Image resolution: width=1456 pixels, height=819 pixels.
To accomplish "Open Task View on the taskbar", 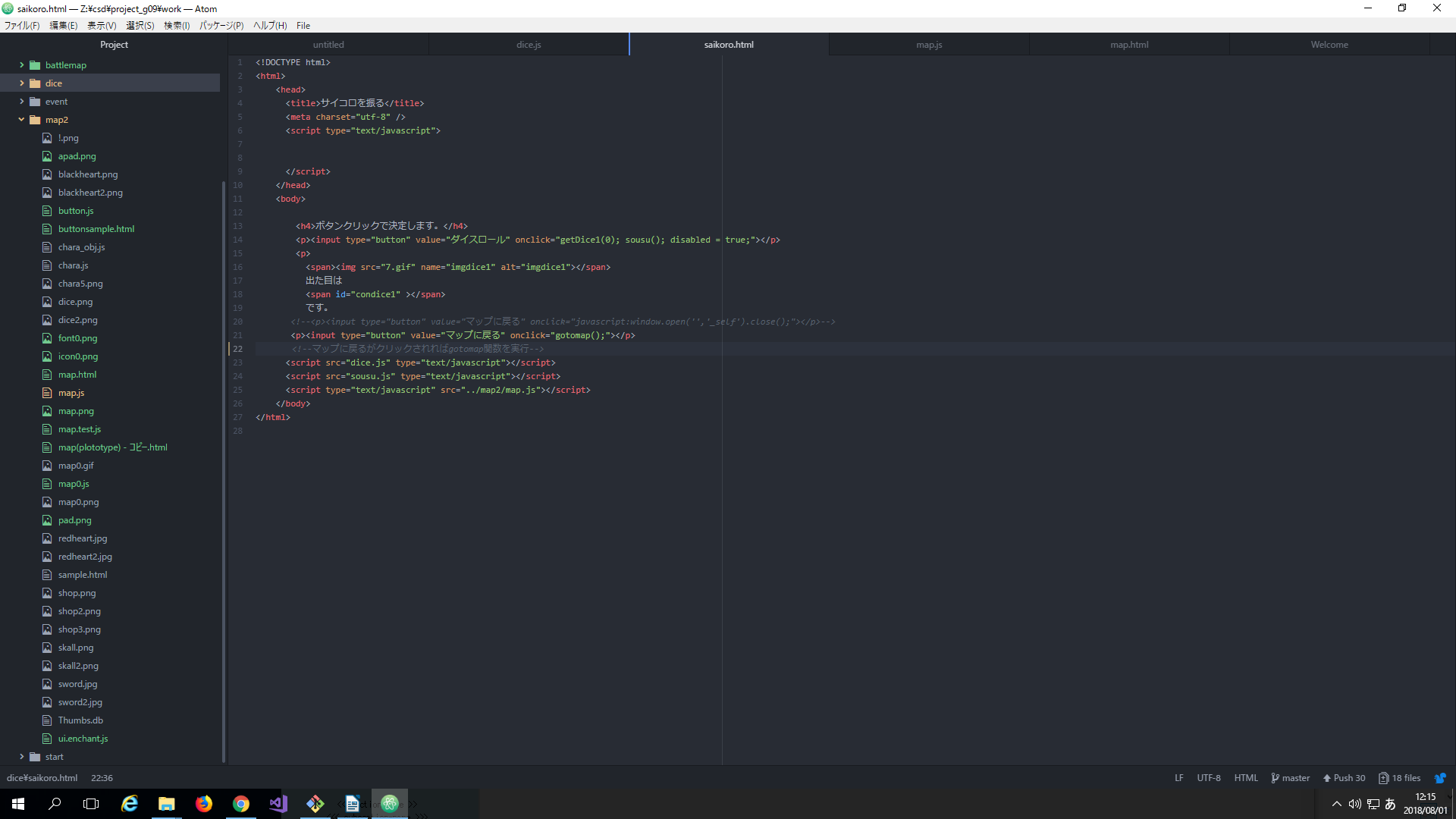I will pyautogui.click(x=91, y=804).
